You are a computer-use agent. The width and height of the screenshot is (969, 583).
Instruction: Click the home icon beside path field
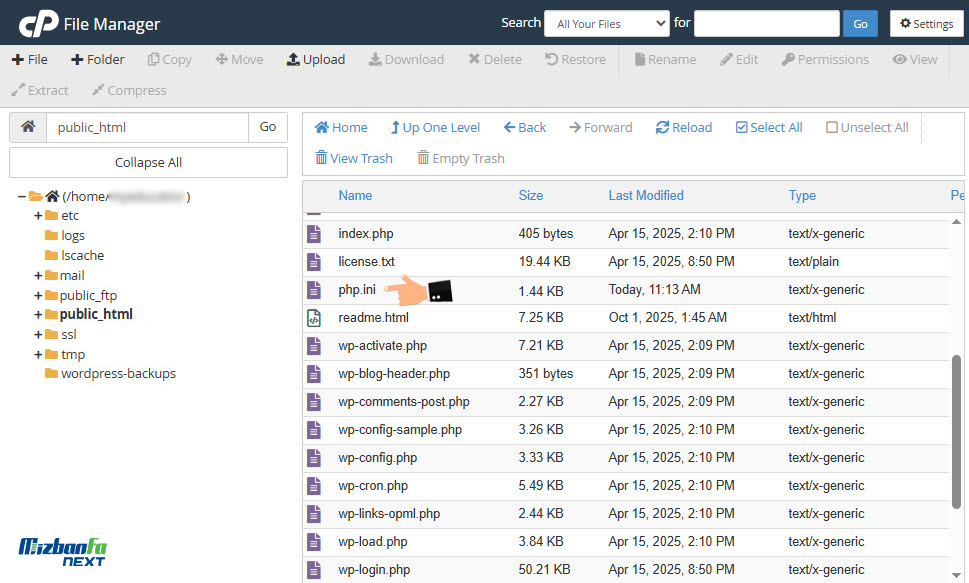coord(28,127)
